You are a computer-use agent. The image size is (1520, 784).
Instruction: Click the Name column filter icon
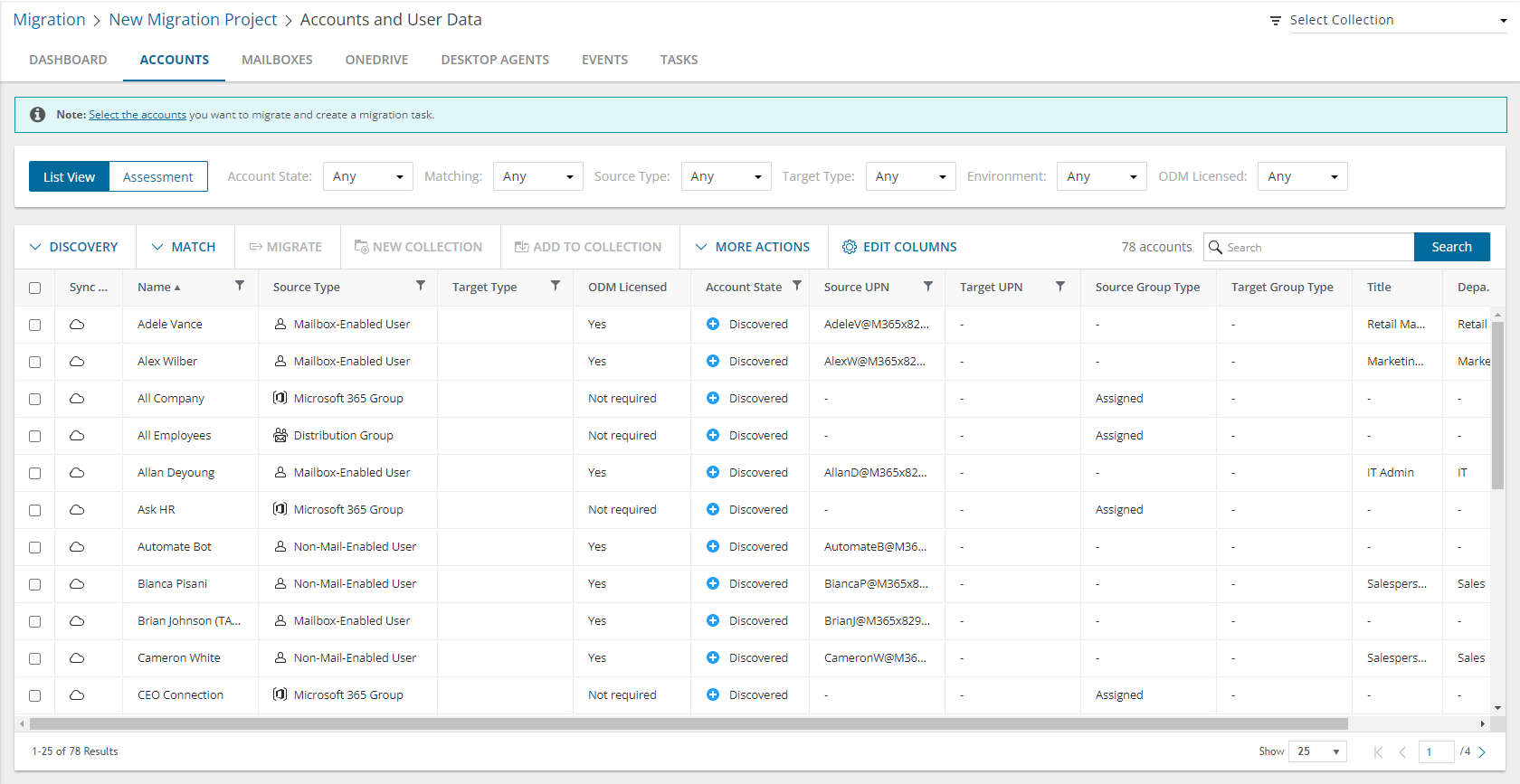[x=240, y=286]
